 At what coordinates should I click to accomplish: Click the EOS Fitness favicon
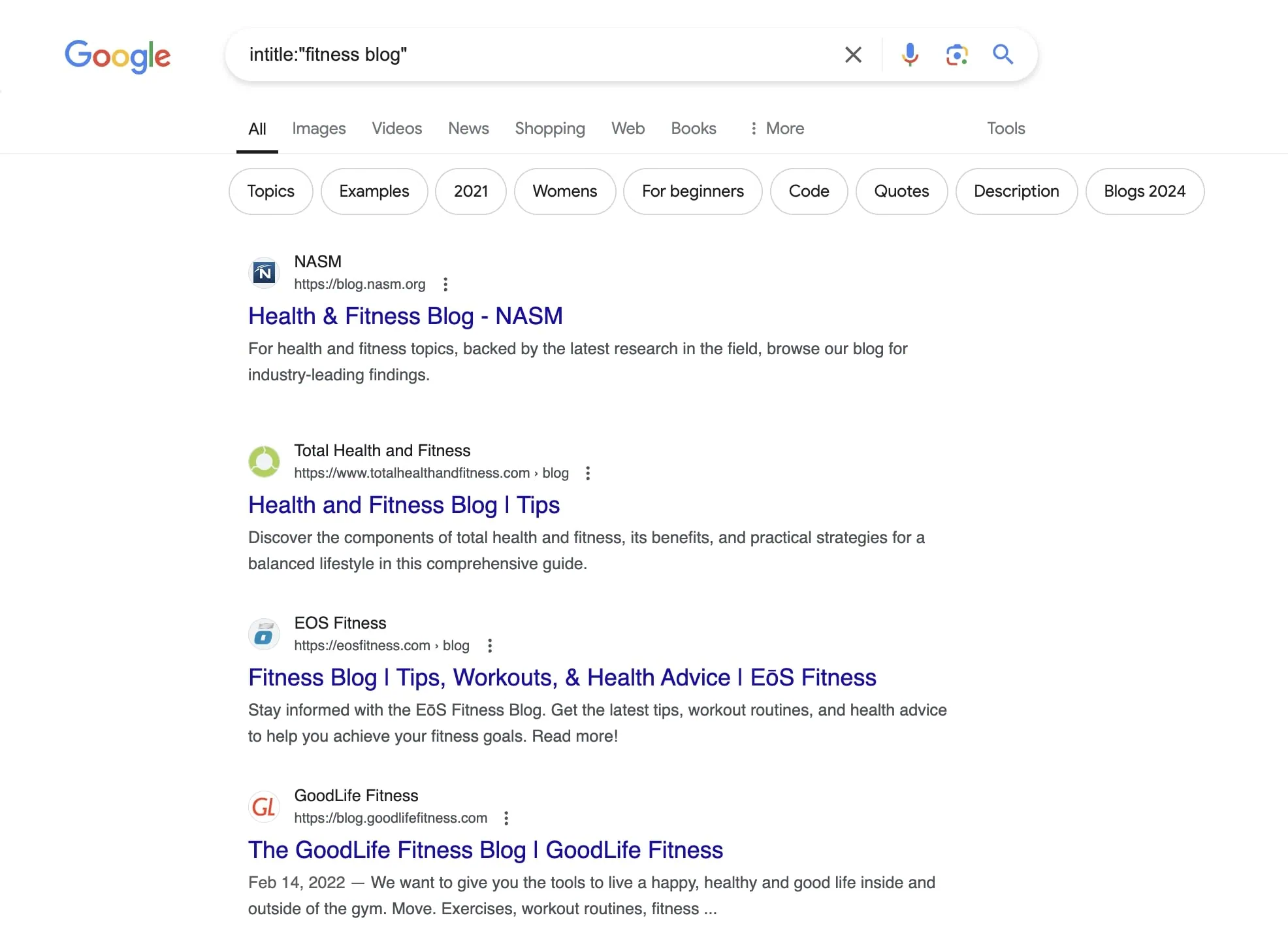coord(265,634)
